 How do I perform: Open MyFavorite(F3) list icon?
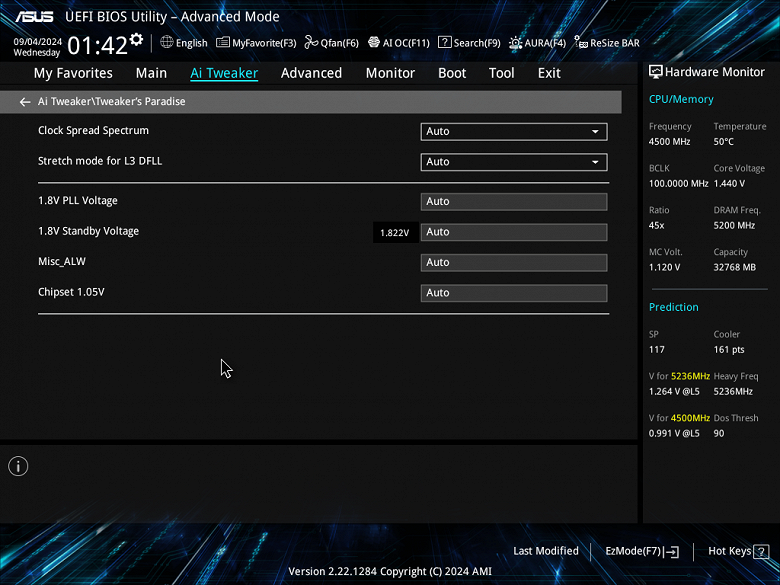pyautogui.click(x=223, y=42)
